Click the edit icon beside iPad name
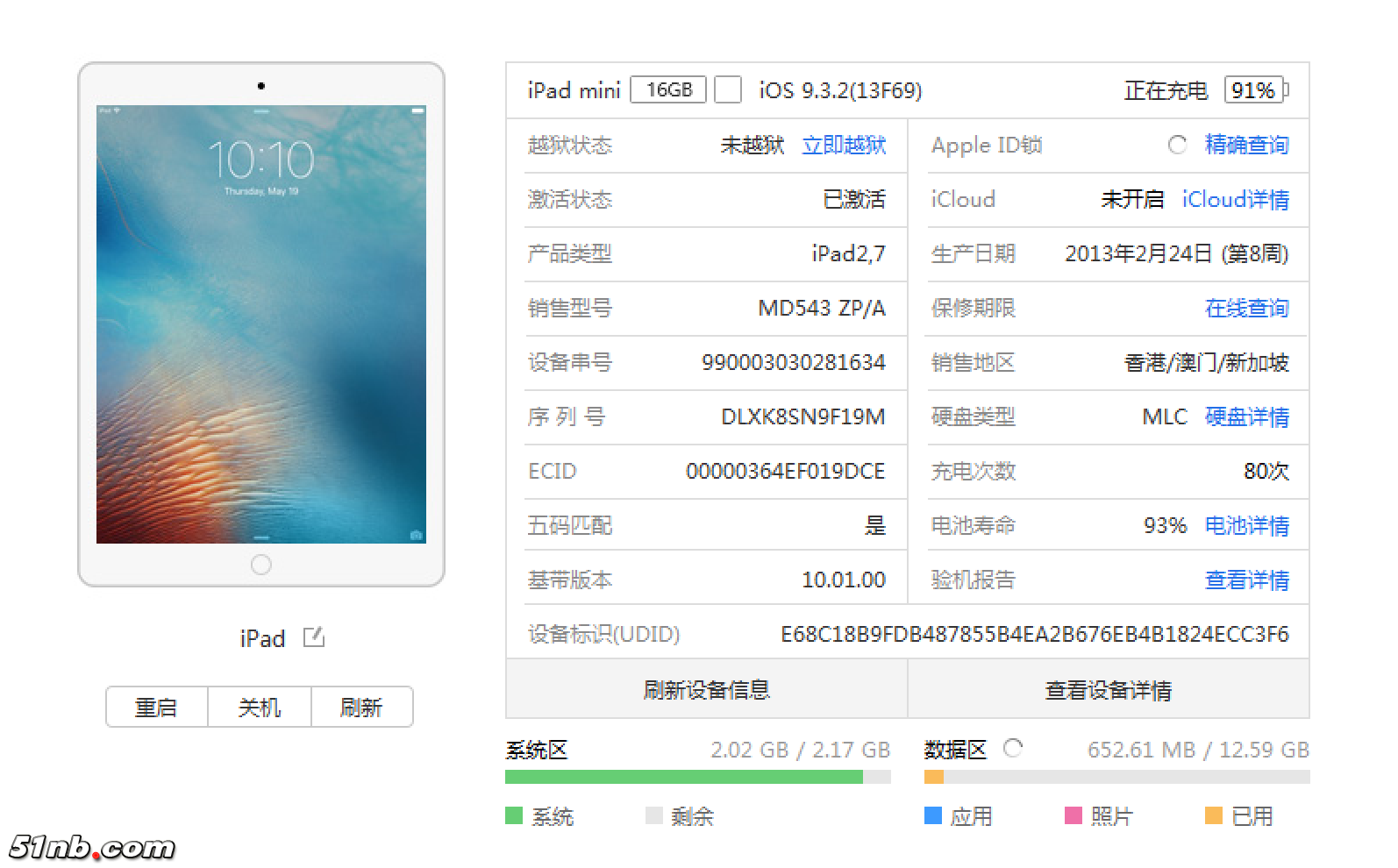Viewport: 1398px width, 868px height. (x=314, y=637)
